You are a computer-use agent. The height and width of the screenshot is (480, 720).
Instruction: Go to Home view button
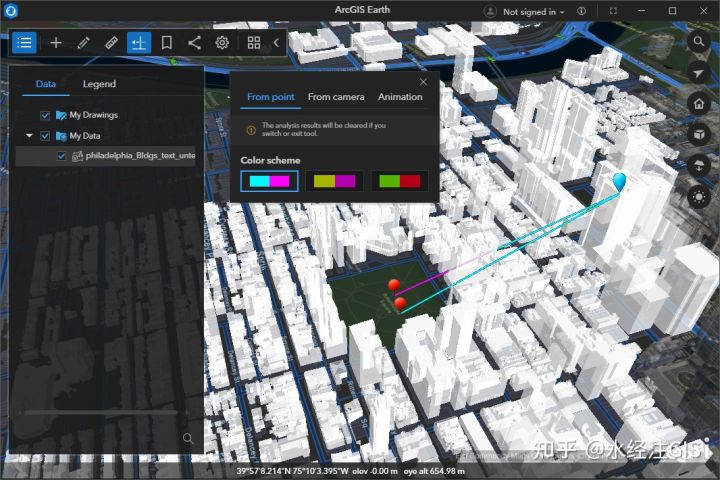[x=698, y=104]
